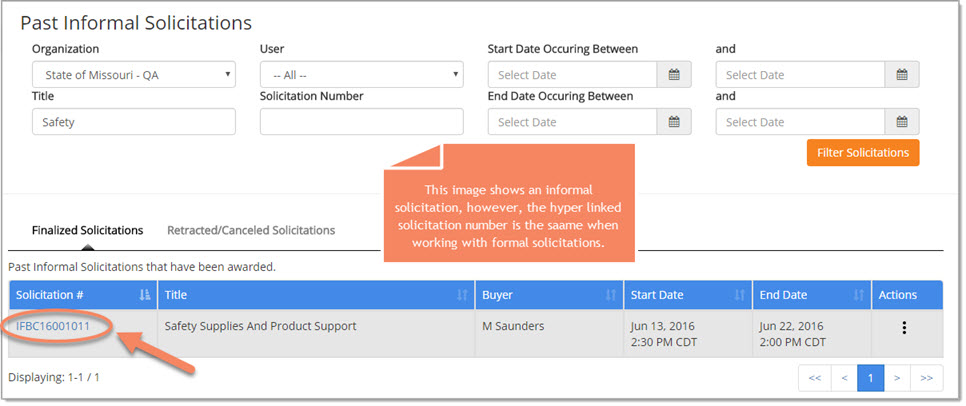
Task: Go to the last page
Action: click(x=926, y=378)
